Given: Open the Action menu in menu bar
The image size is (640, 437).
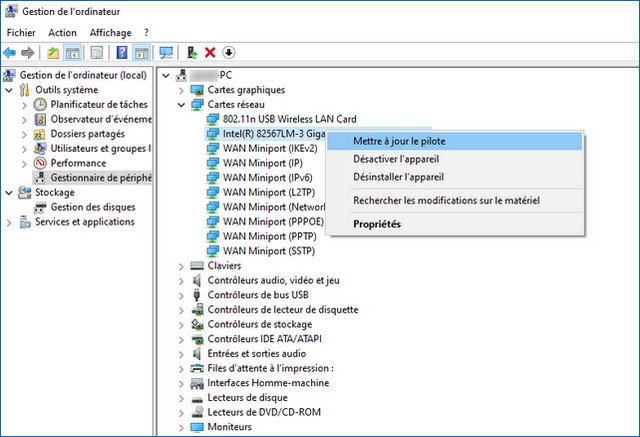Looking at the screenshot, I should pos(62,33).
